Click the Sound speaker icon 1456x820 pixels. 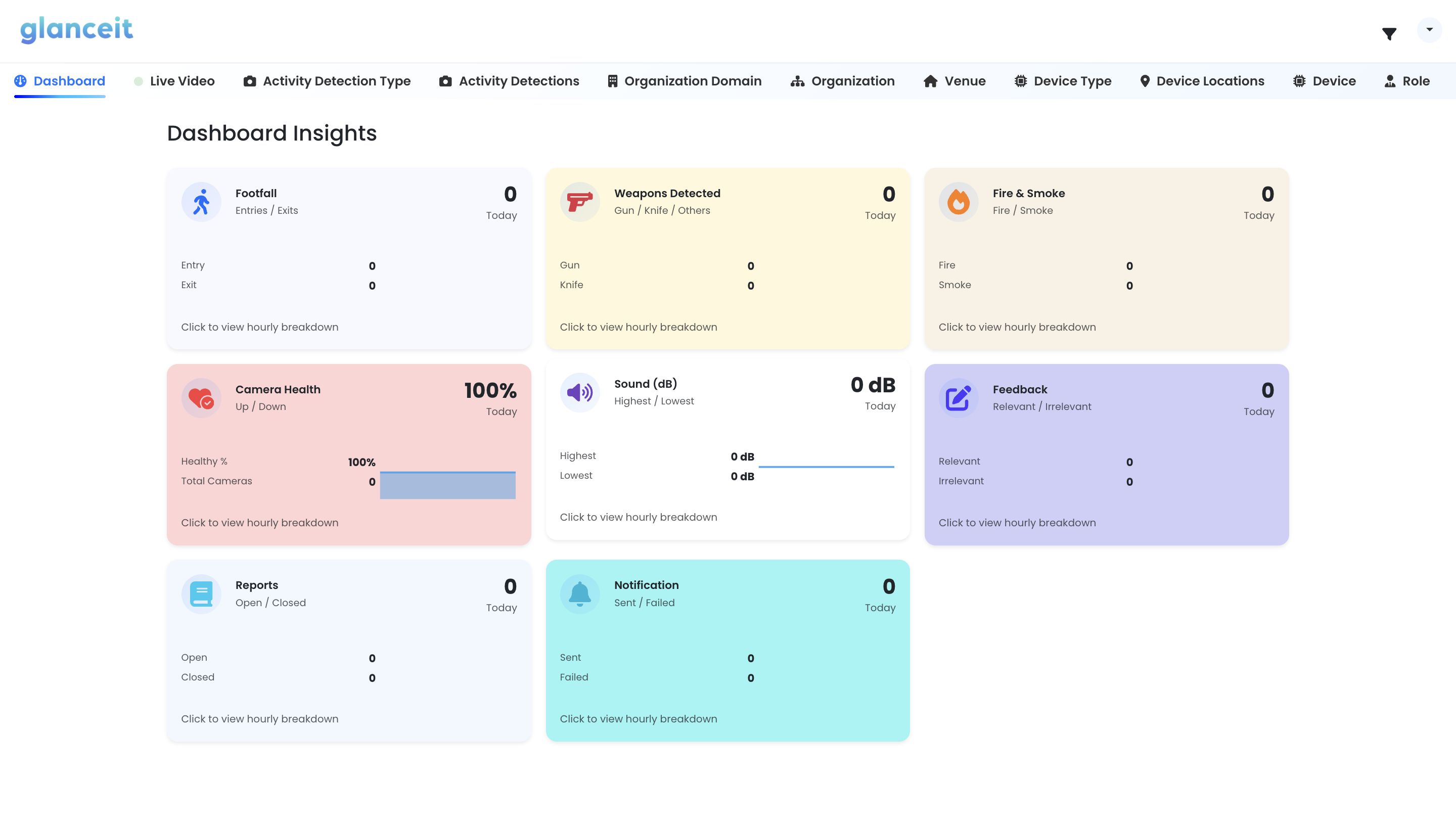579,392
